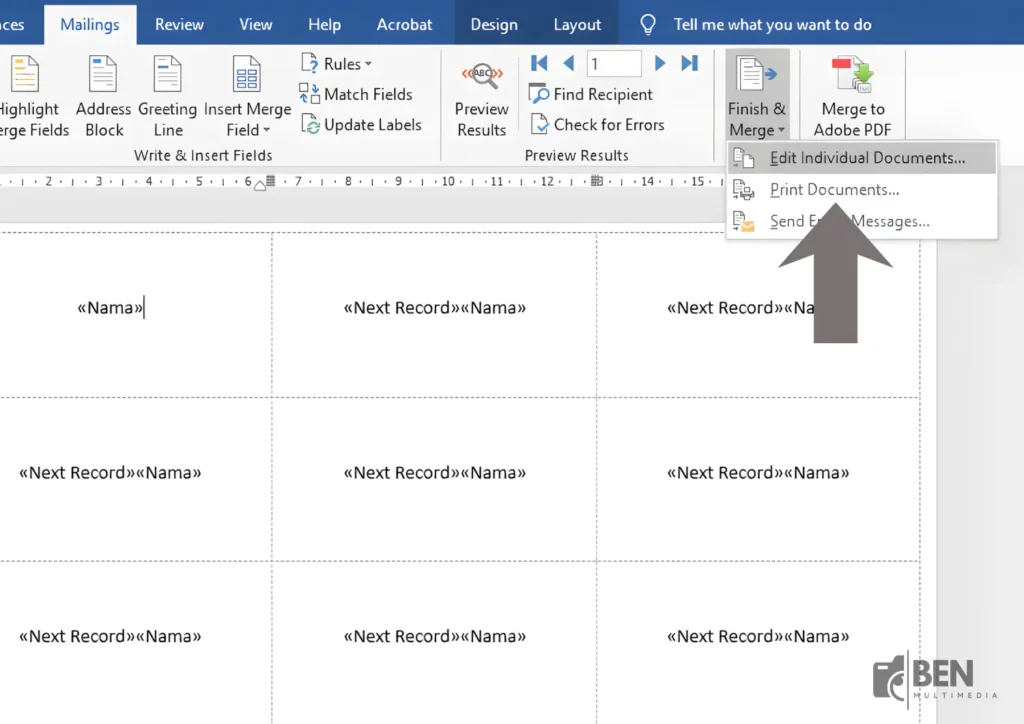
Task: Click the Greeting Line icon
Action: click(167, 76)
